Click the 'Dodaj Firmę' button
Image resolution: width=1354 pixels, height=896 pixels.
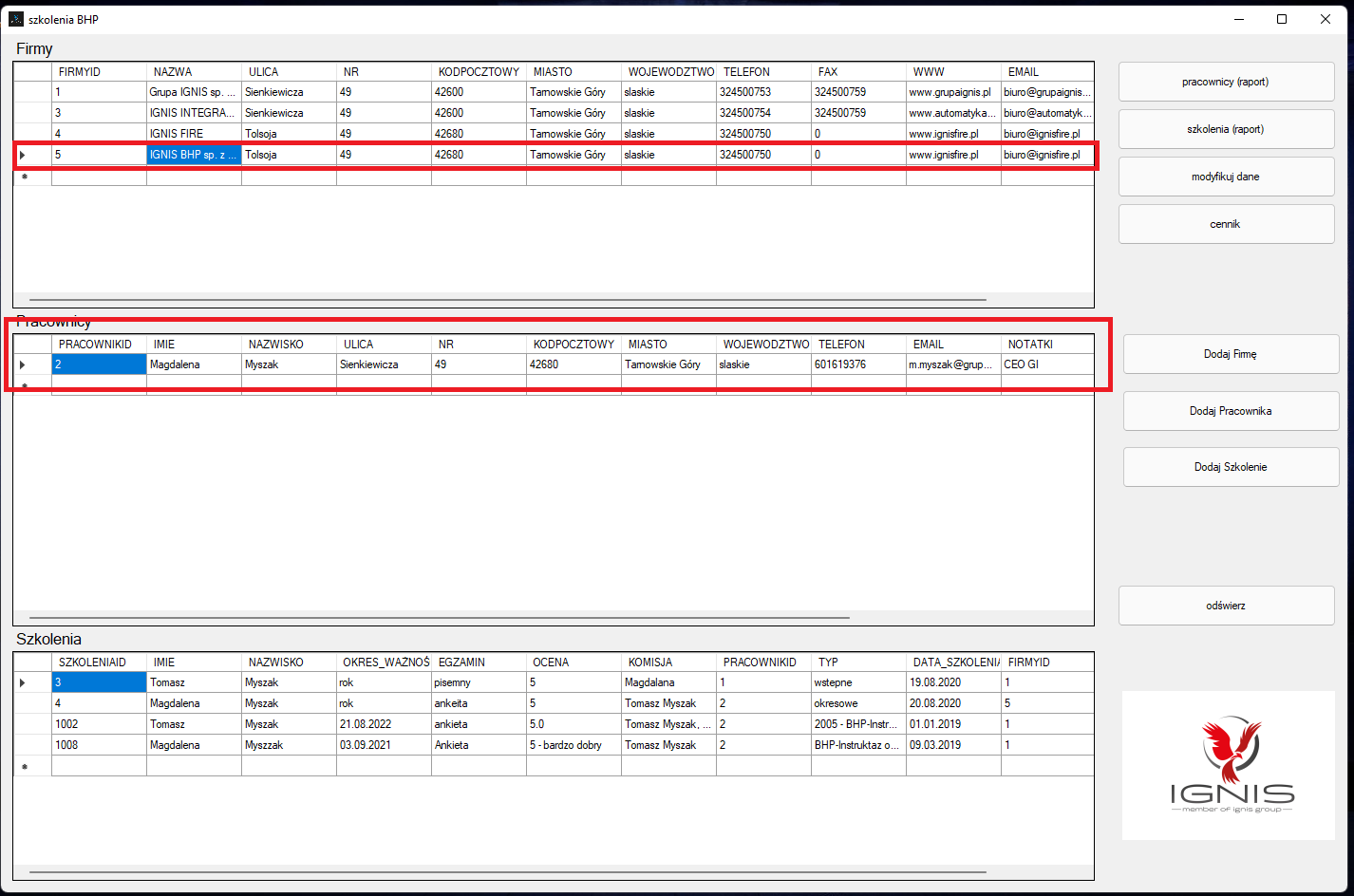pyautogui.click(x=1231, y=354)
